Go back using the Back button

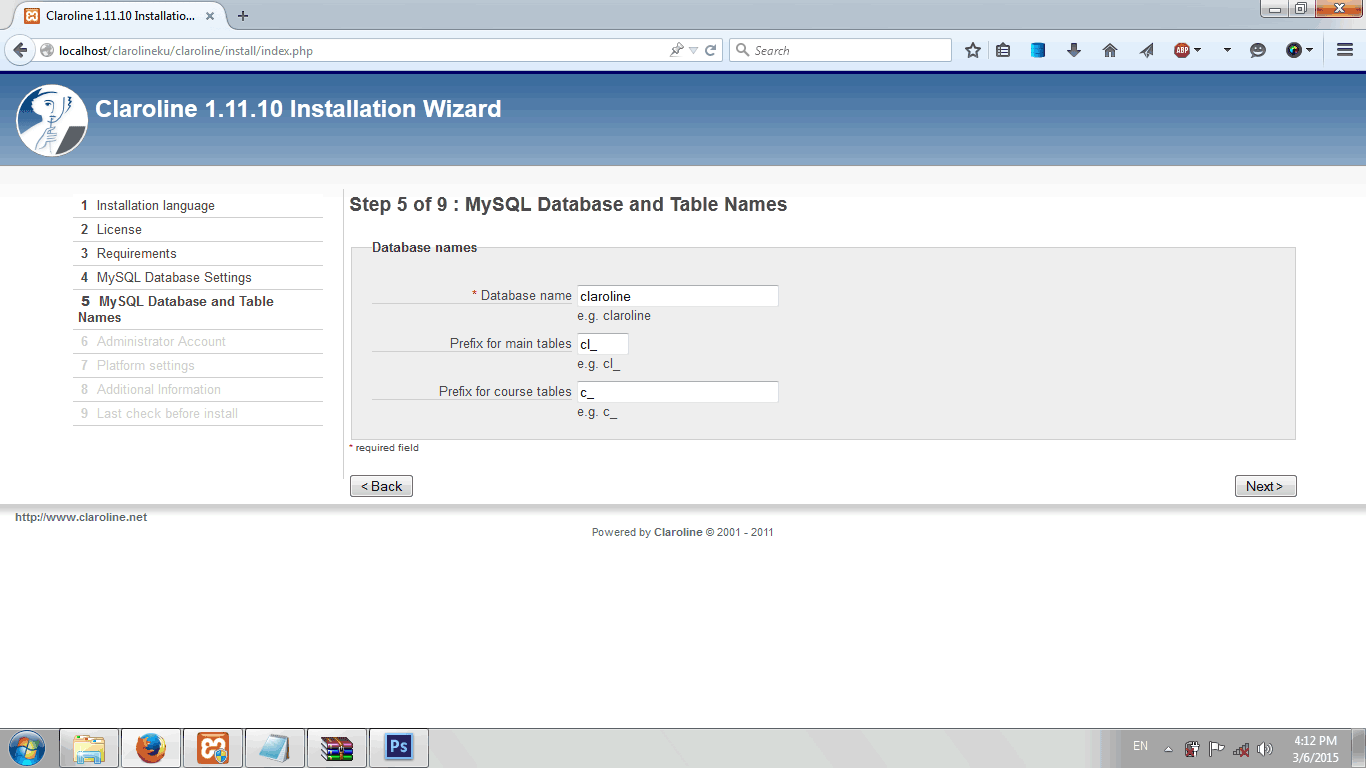tap(381, 485)
